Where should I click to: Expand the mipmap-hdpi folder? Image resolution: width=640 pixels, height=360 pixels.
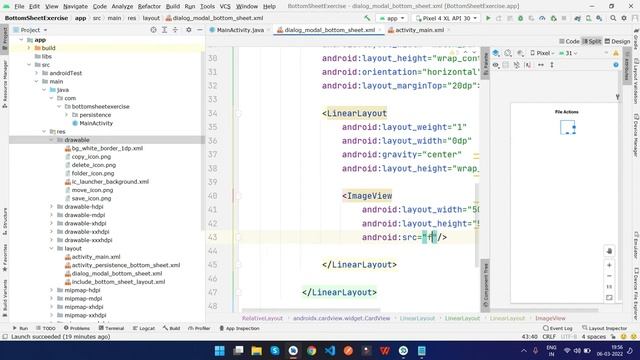(x=52, y=290)
